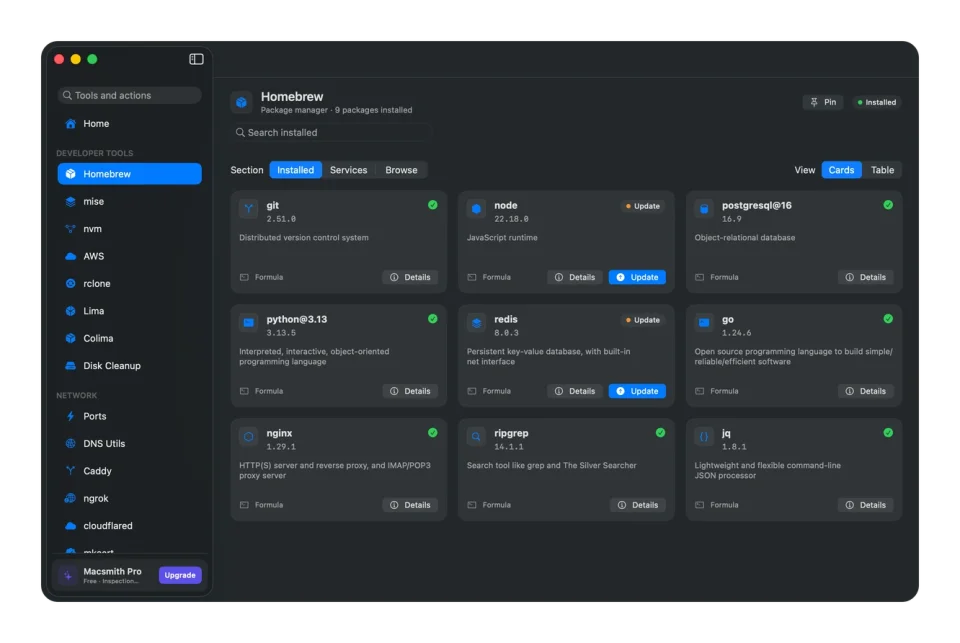Click the redis package icon
Image resolution: width=960 pixels, height=643 pixels.
[x=476, y=323]
